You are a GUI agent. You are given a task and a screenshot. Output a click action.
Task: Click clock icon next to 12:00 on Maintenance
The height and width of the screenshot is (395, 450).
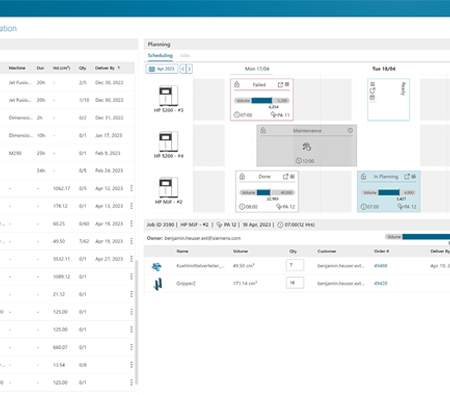(298, 161)
